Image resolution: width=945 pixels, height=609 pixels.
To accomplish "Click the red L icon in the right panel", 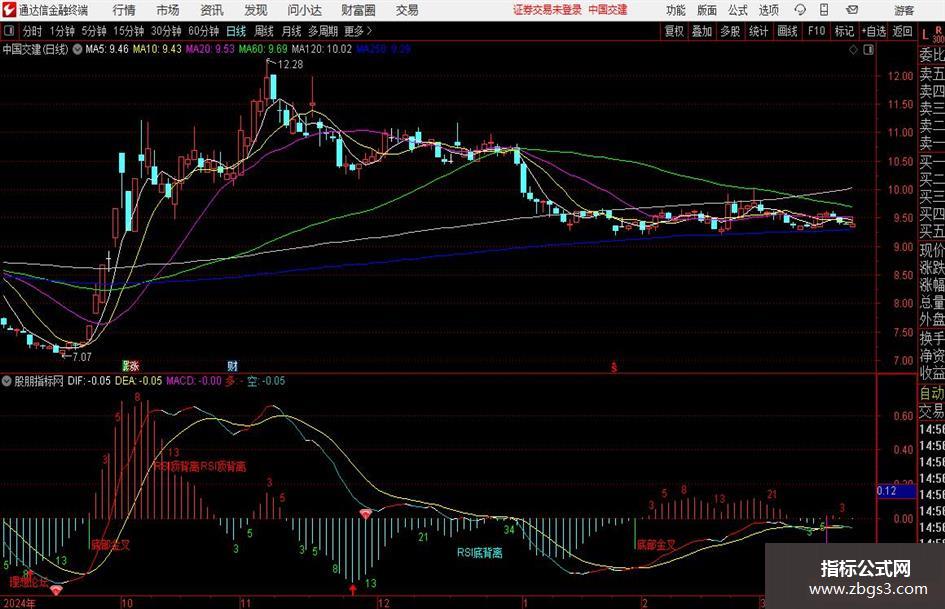I will (925, 36).
